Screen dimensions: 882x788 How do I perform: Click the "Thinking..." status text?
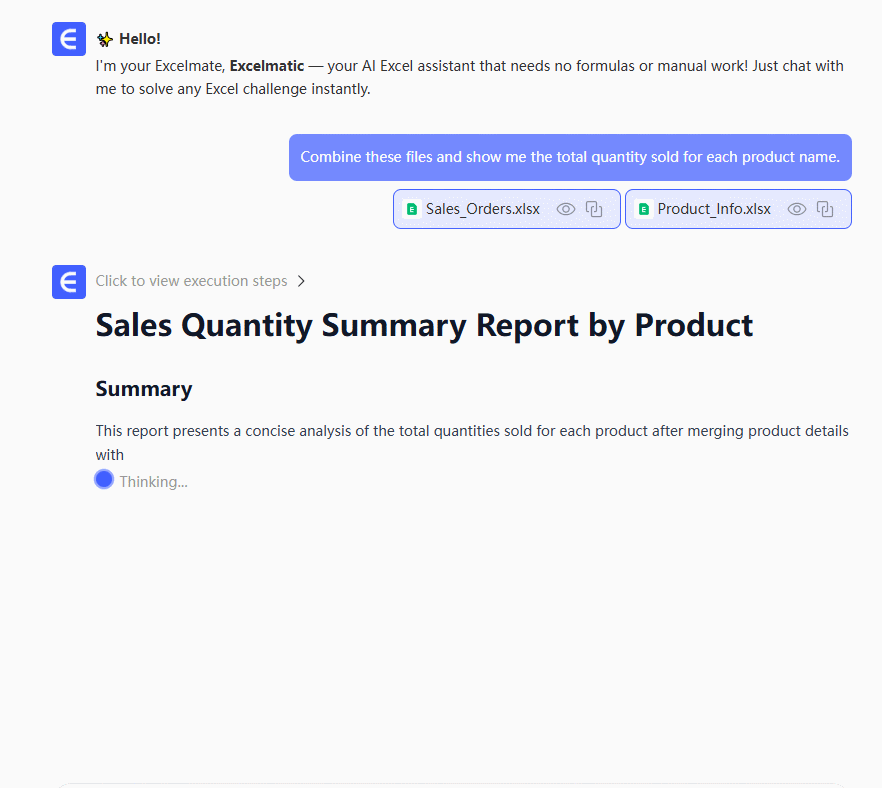153,482
